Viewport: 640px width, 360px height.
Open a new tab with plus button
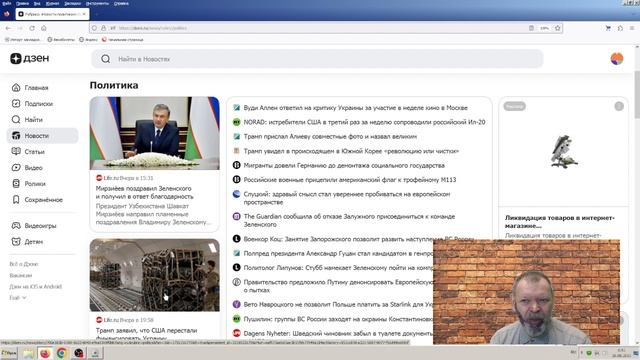tap(97, 14)
